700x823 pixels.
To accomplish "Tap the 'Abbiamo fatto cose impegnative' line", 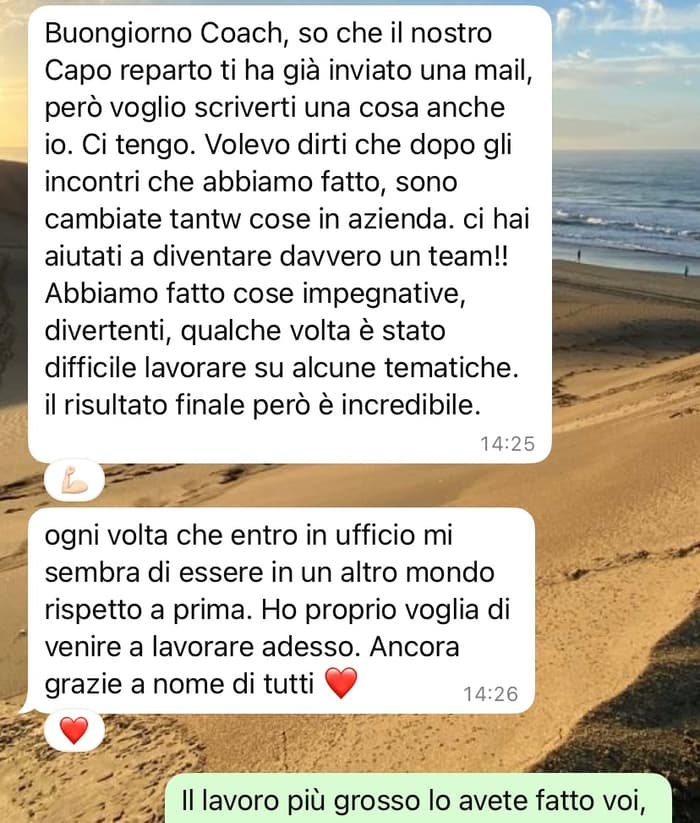I will tap(255, 293).
